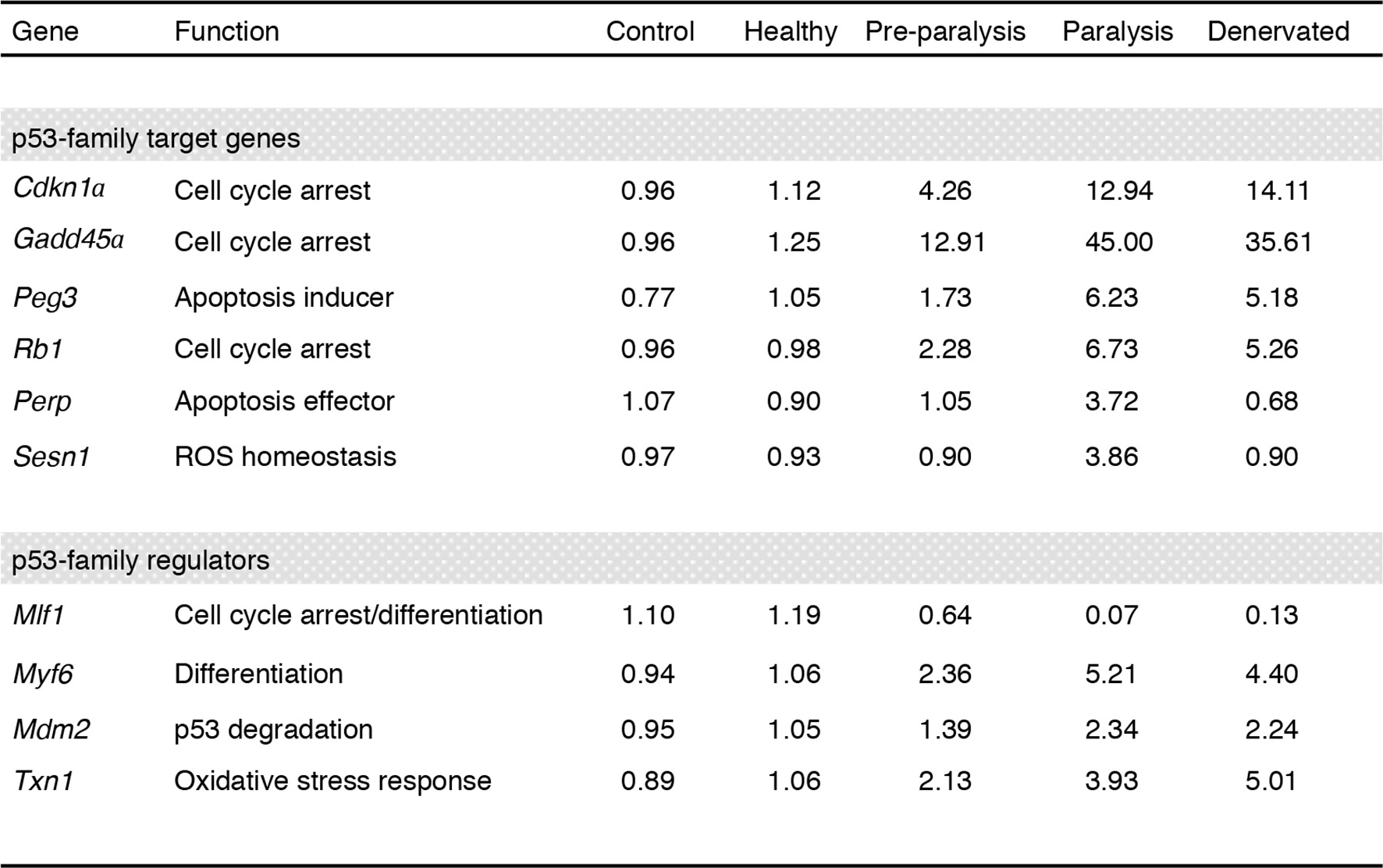The image size is (1383, 868).
Task: Click the Rb1 gene name
Action: 38,349
